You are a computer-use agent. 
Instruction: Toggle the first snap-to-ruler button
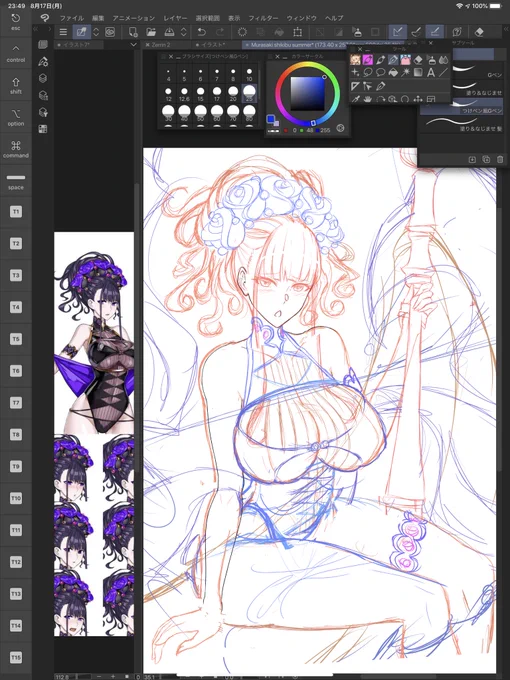397,32
